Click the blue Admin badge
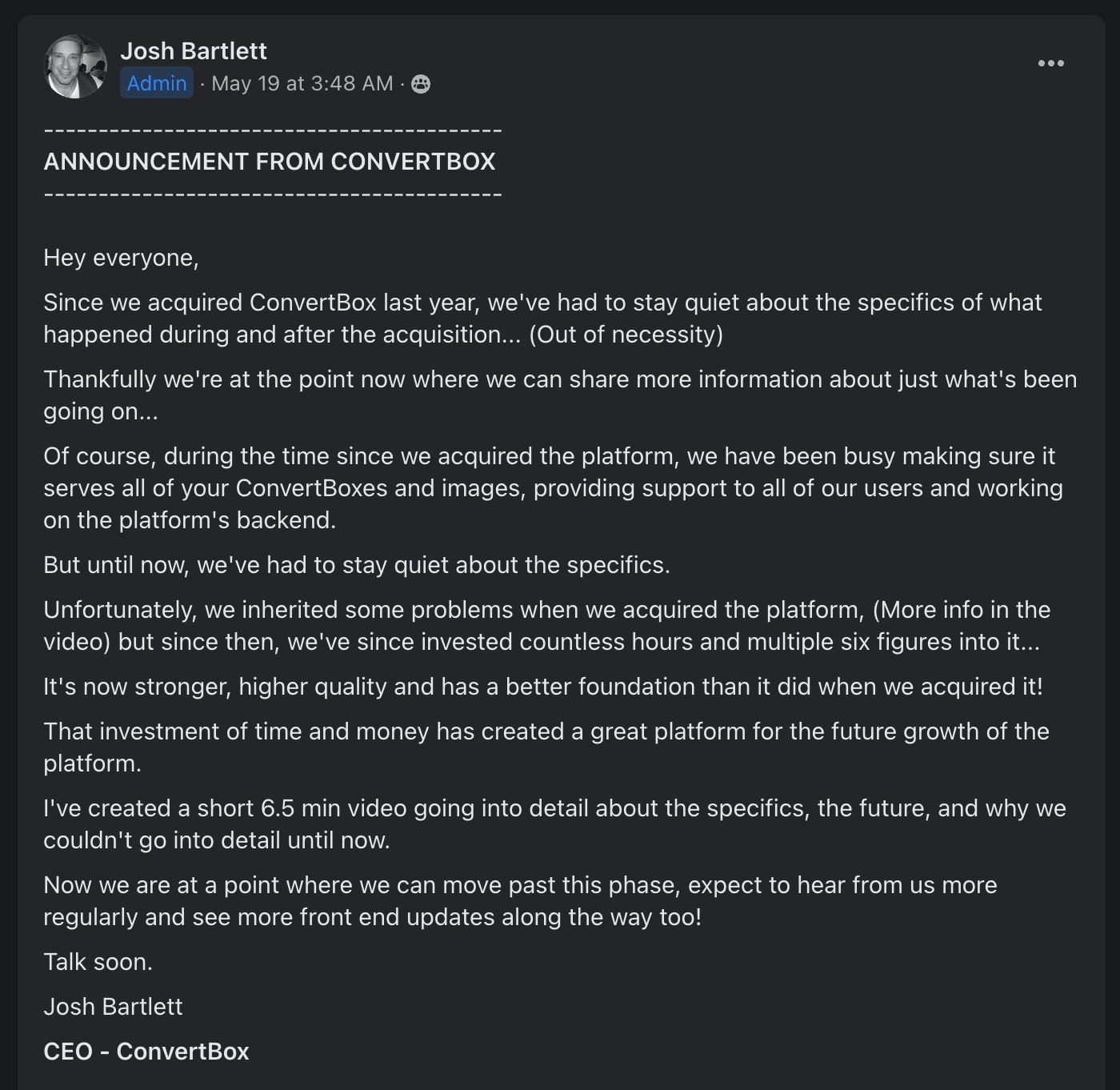The width and height of the screenshot is (1120, 1090). [x=157, y=83]
